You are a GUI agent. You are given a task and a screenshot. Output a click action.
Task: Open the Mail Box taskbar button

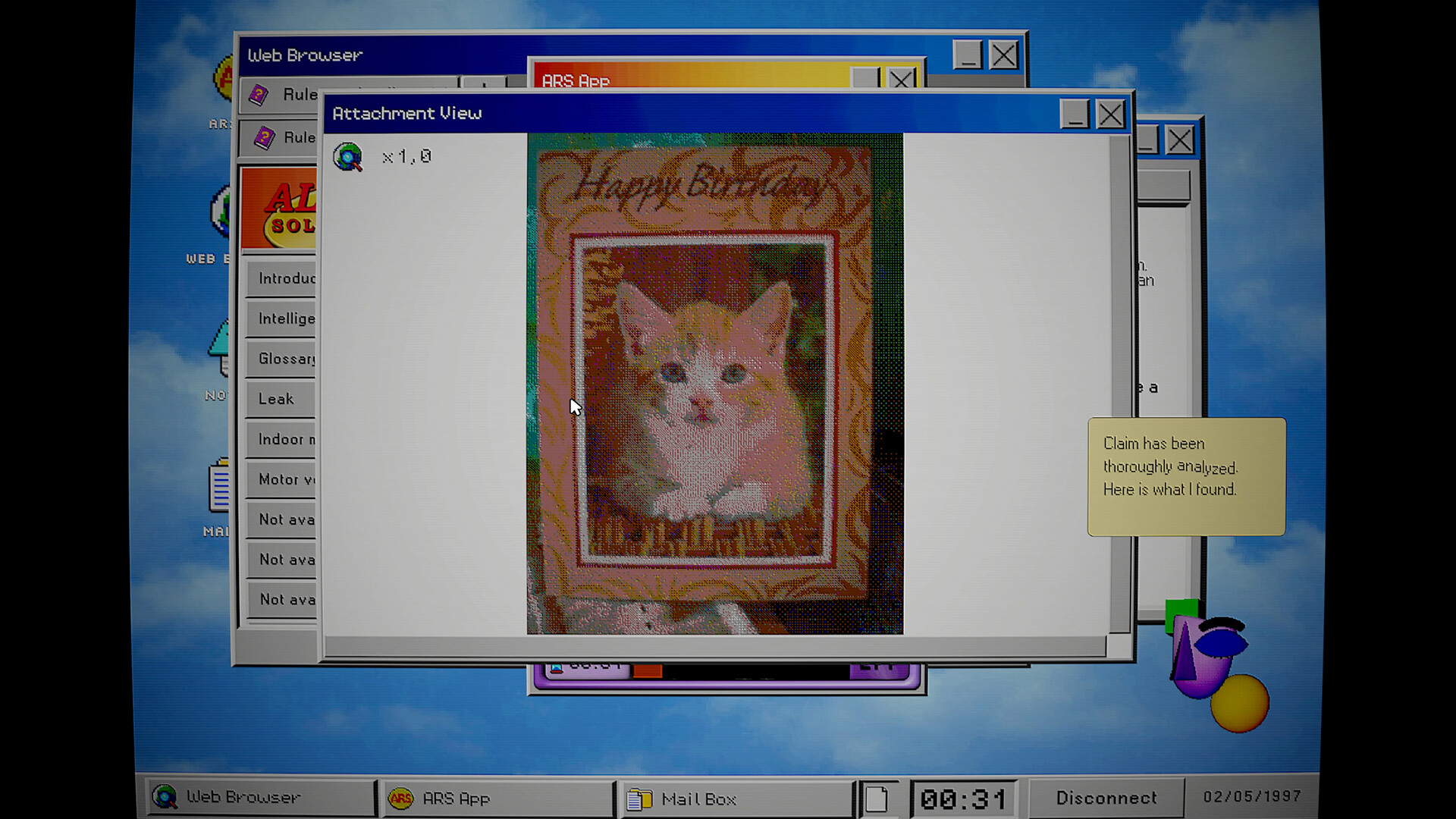pos(736,798)
